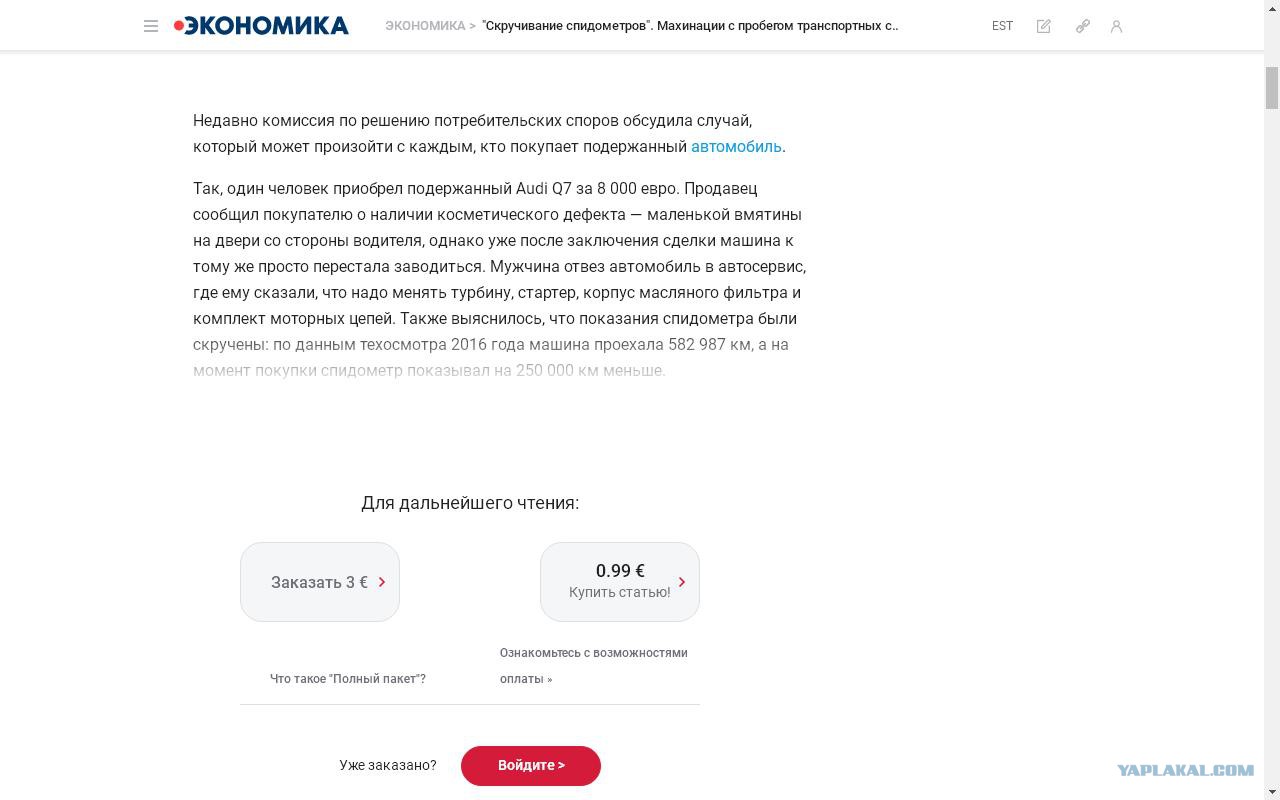Viewport: 1280px width, 800px height.
Task: Click the article title in breadcrumb
Action: (690, 26)
